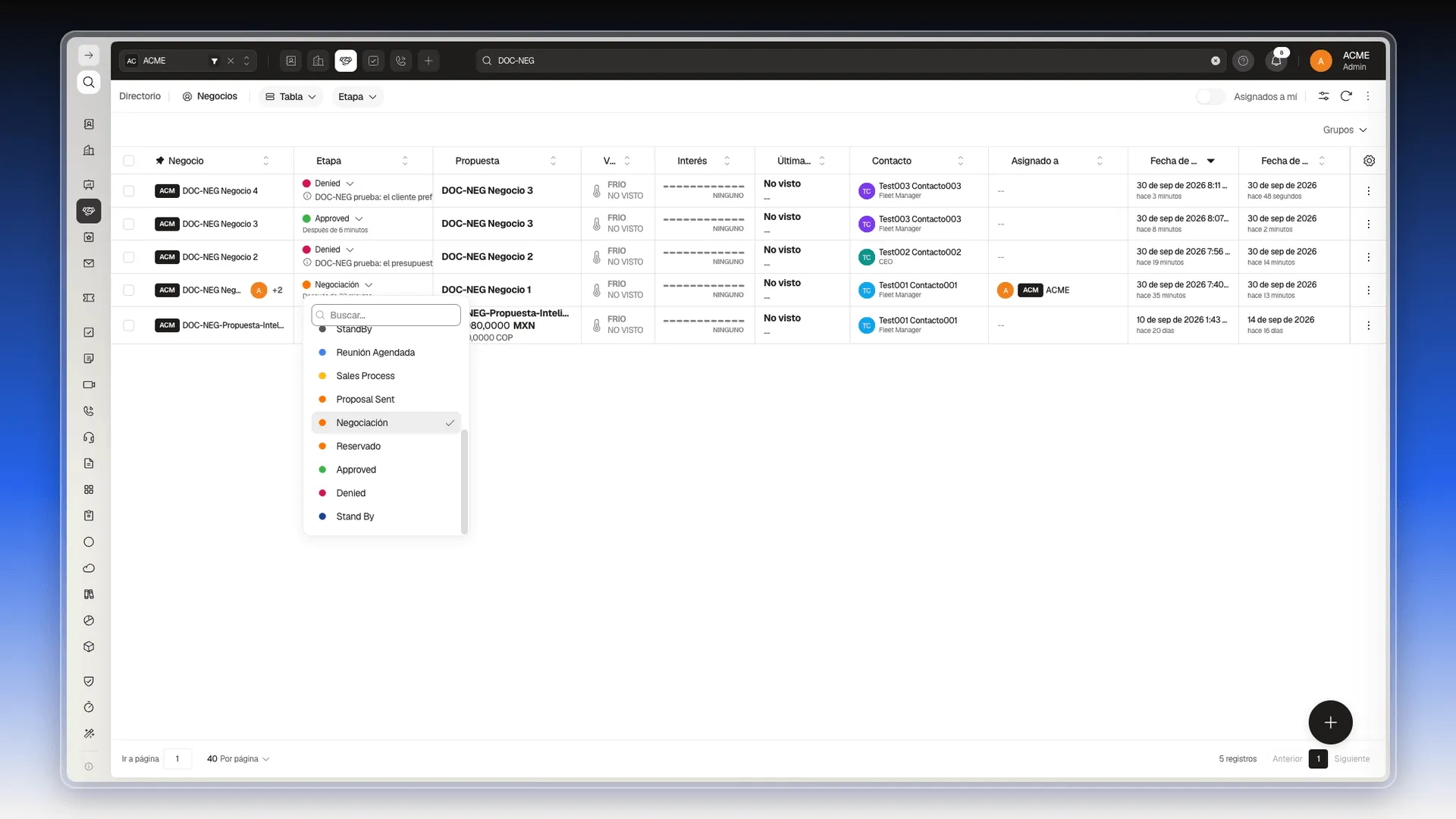Select the checkbox for DOC-NEG Negocio 2
This screenshot has height=819, width=1456.
(129, 257)
